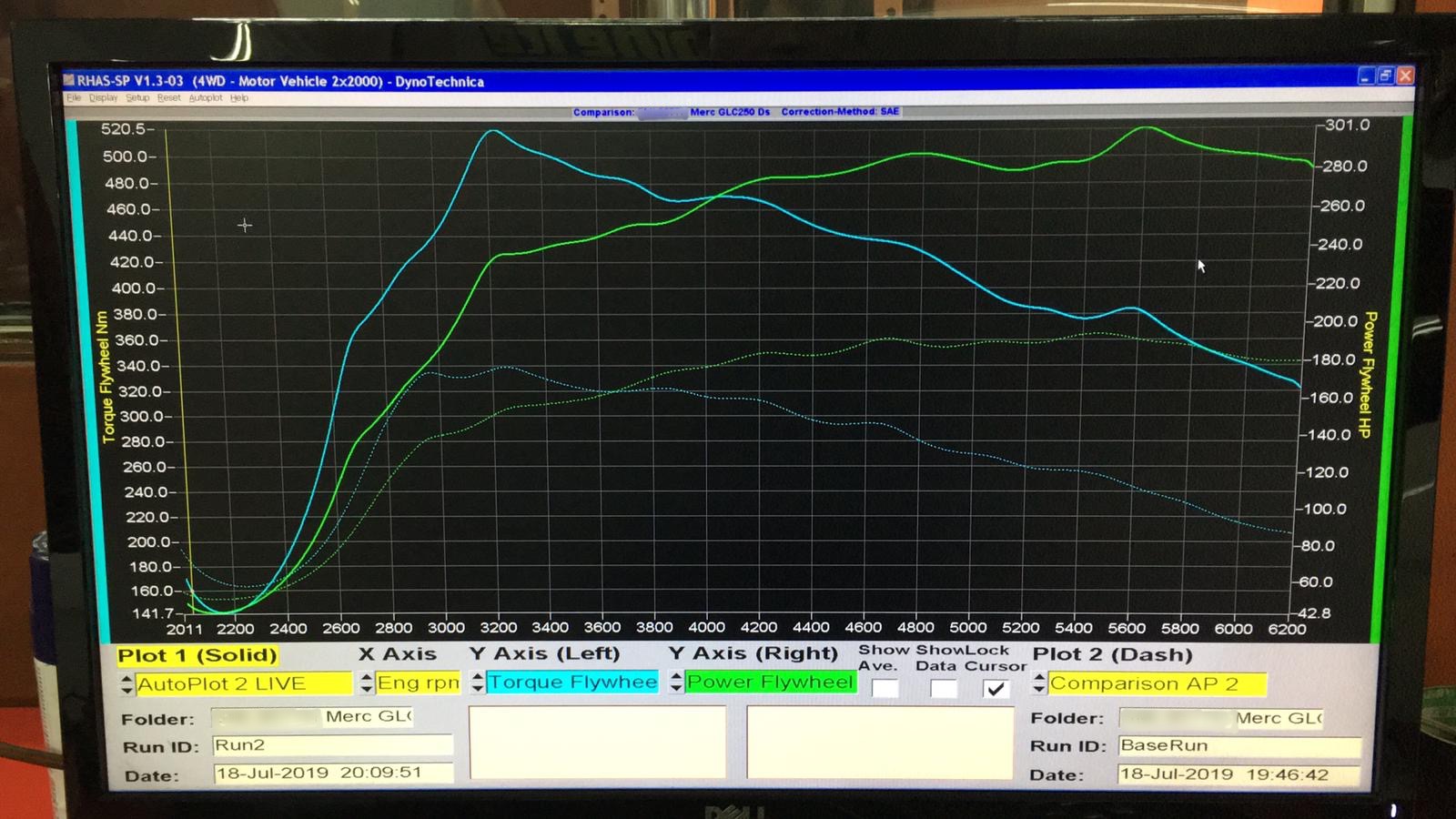Click the stepper arrows beside Power Flywheel selector

(x=676, y=682)
